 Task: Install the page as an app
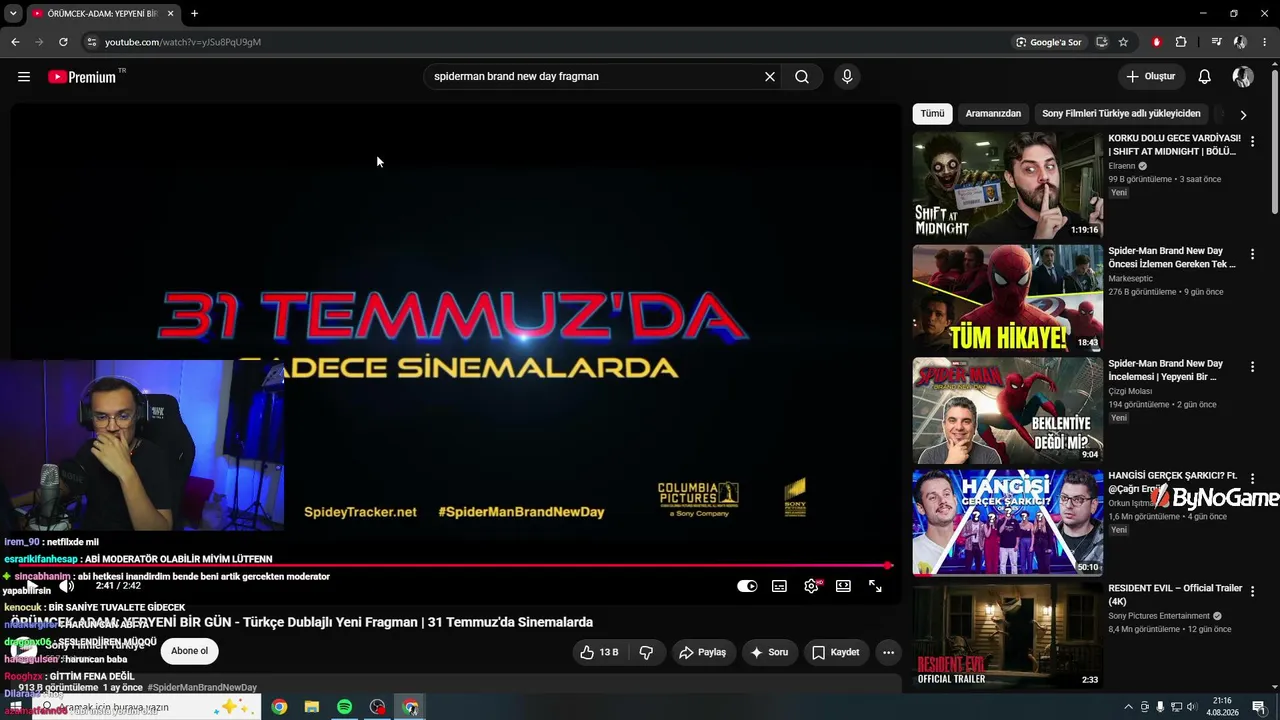(x=1102, y=42)
